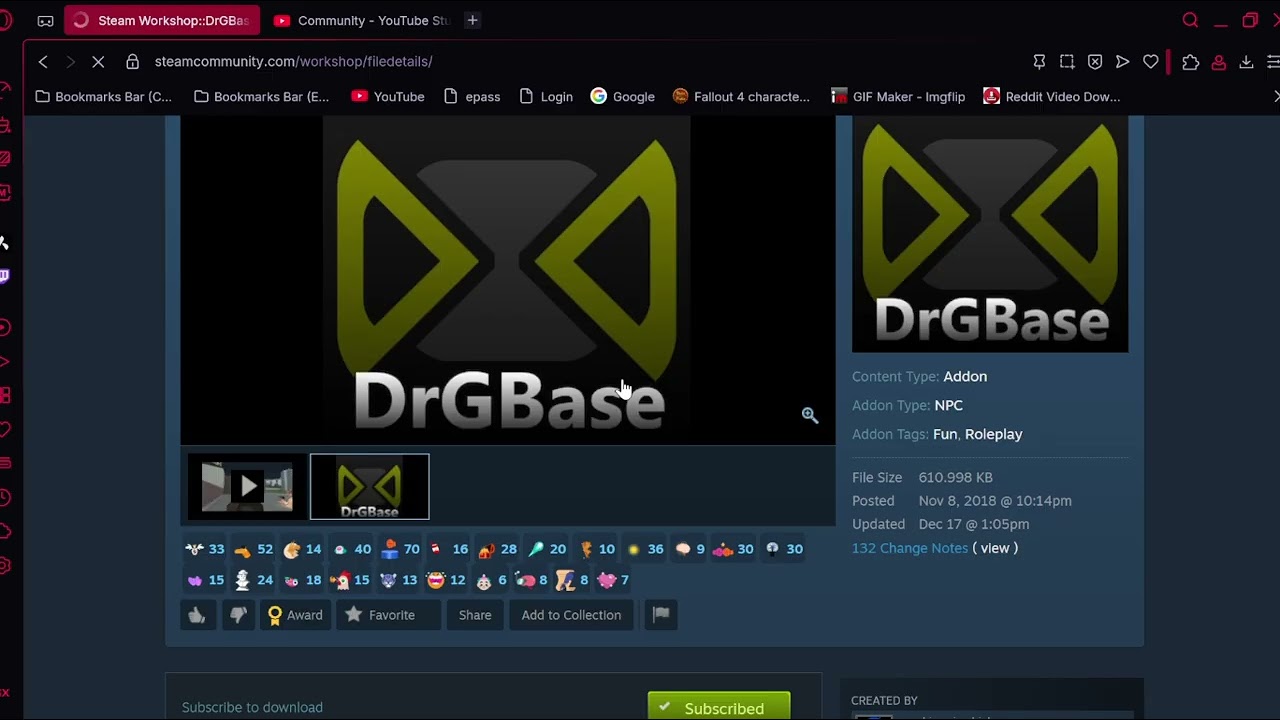This screenshot has width=1280, height=720.
Task: Open the GIF Maker - Imgflip bookmark
Action: [x=898, y=97]
